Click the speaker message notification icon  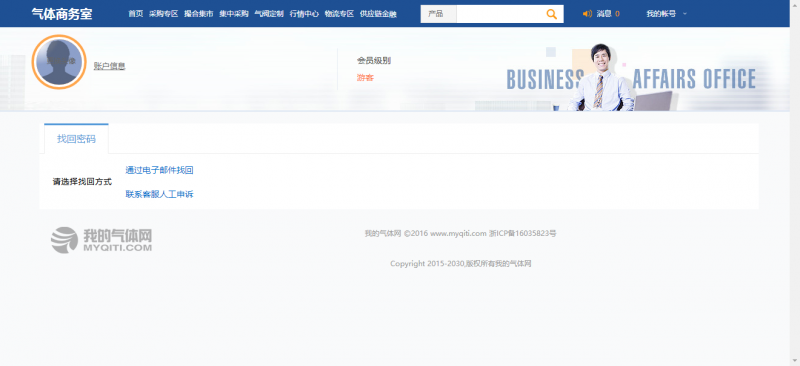(587, 14)
